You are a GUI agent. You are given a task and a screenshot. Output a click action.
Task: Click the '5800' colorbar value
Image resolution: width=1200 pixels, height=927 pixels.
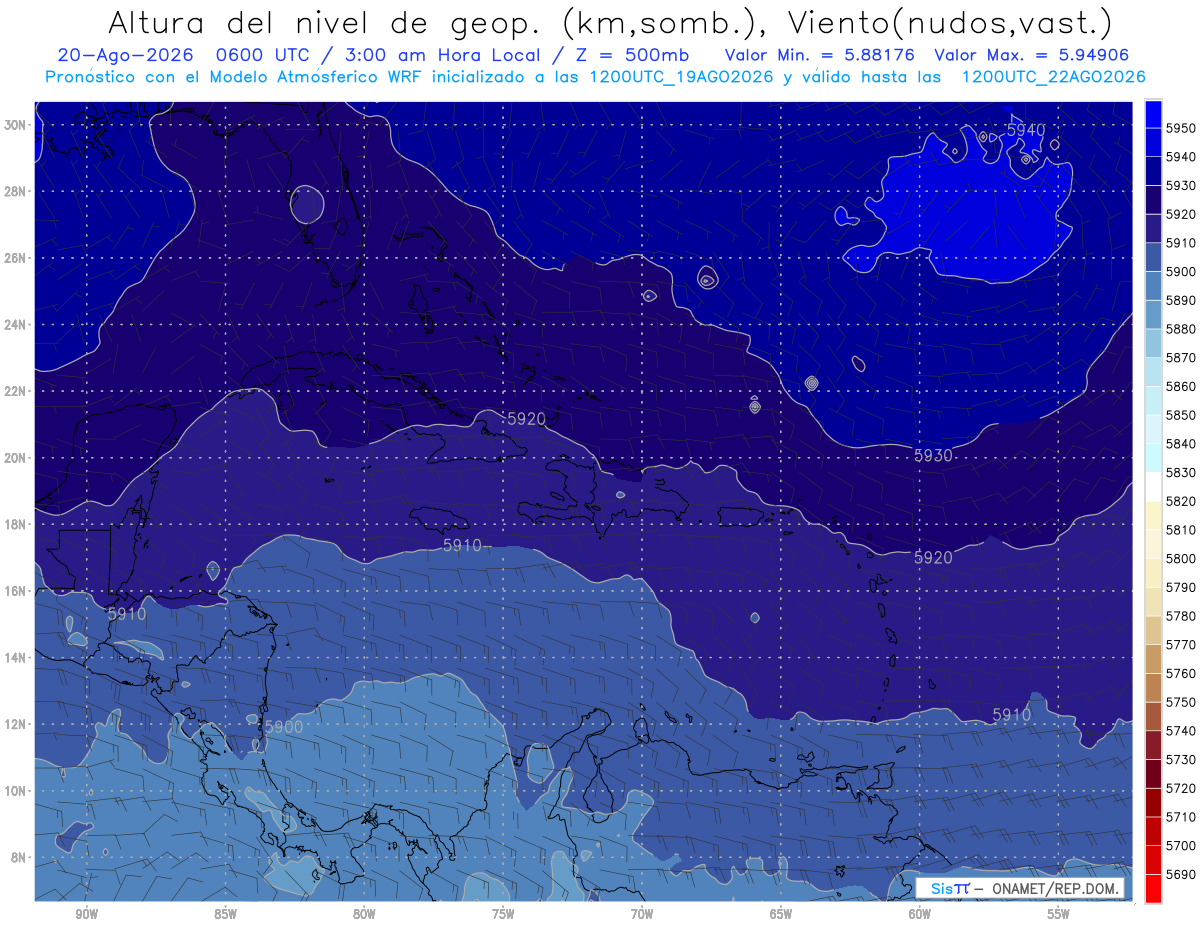[1181, 558]
